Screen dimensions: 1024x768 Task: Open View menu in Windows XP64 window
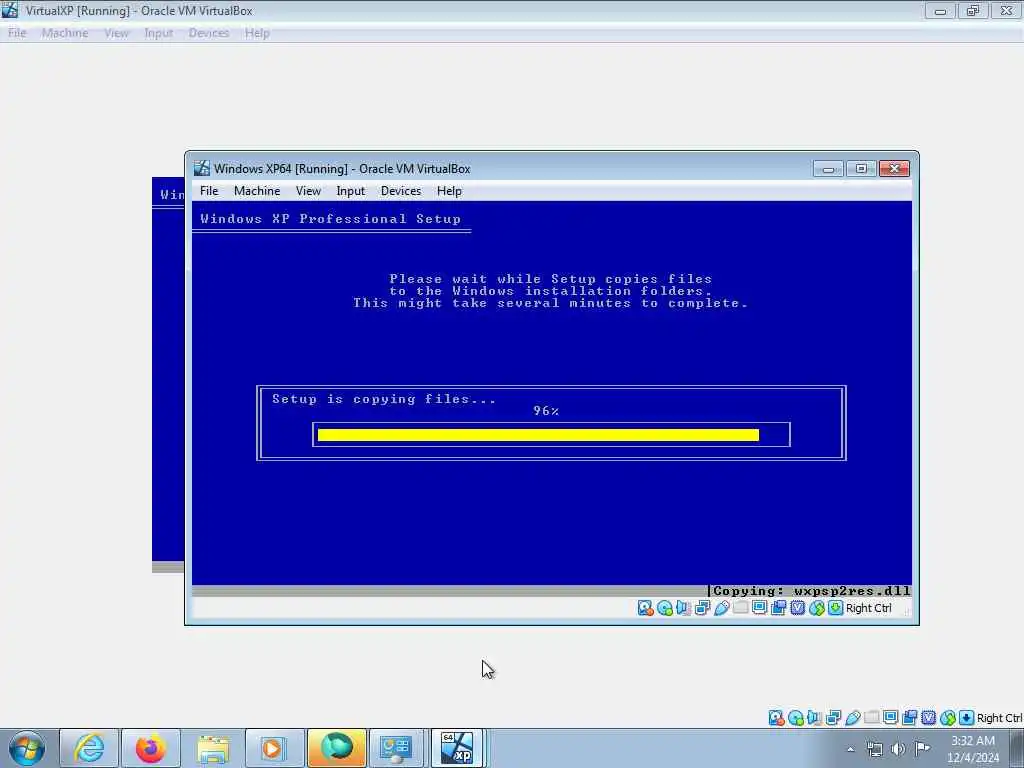pyautogui.click(x=308, y=191)
